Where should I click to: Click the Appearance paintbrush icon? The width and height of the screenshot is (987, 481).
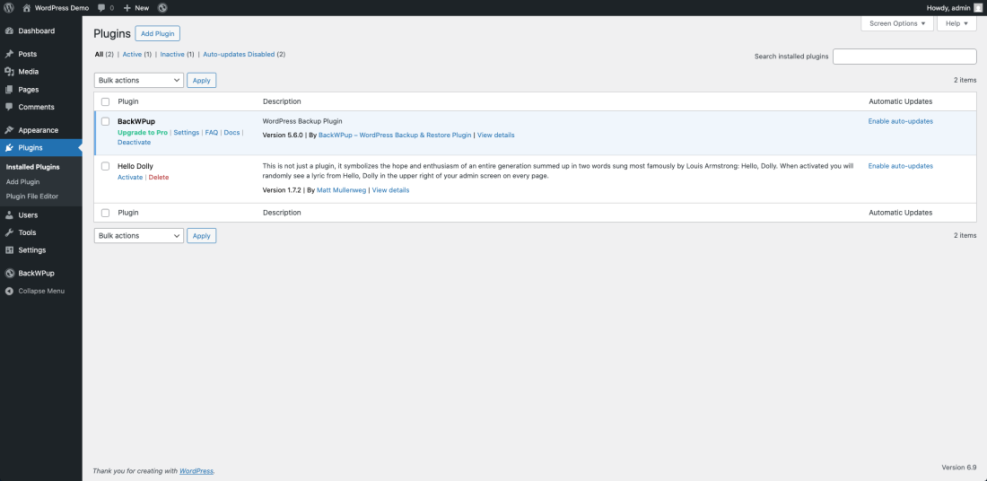tap(9, 130)
